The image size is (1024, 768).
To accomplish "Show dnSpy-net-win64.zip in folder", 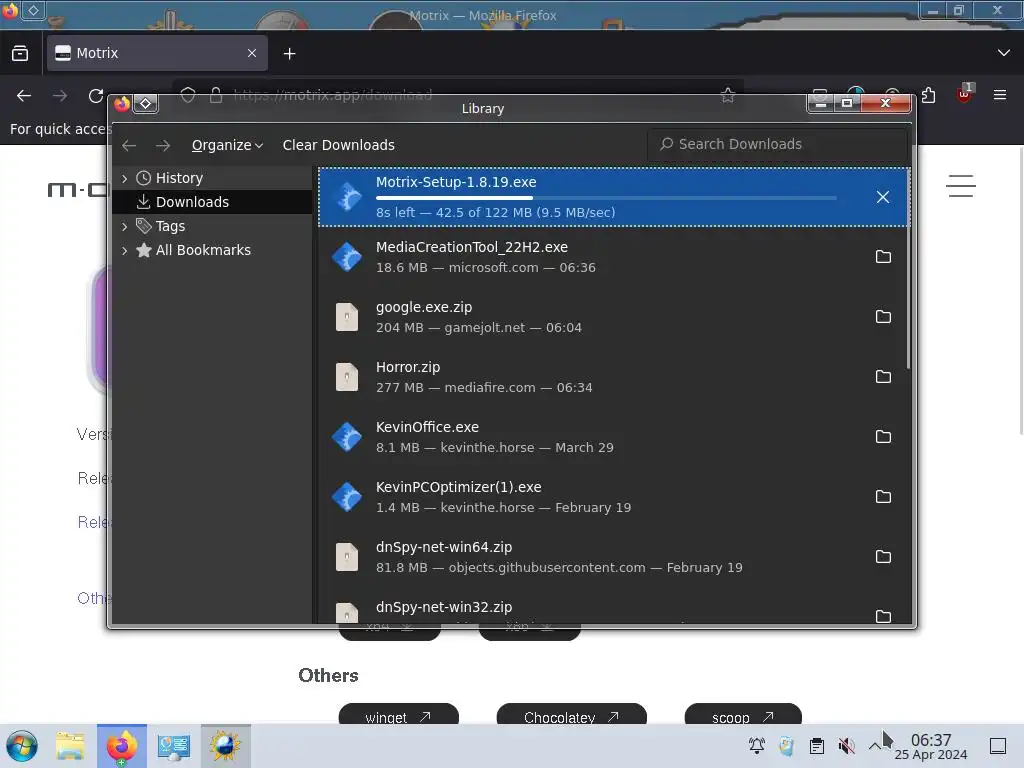I will pyautogui.click(x=883, y=557).
